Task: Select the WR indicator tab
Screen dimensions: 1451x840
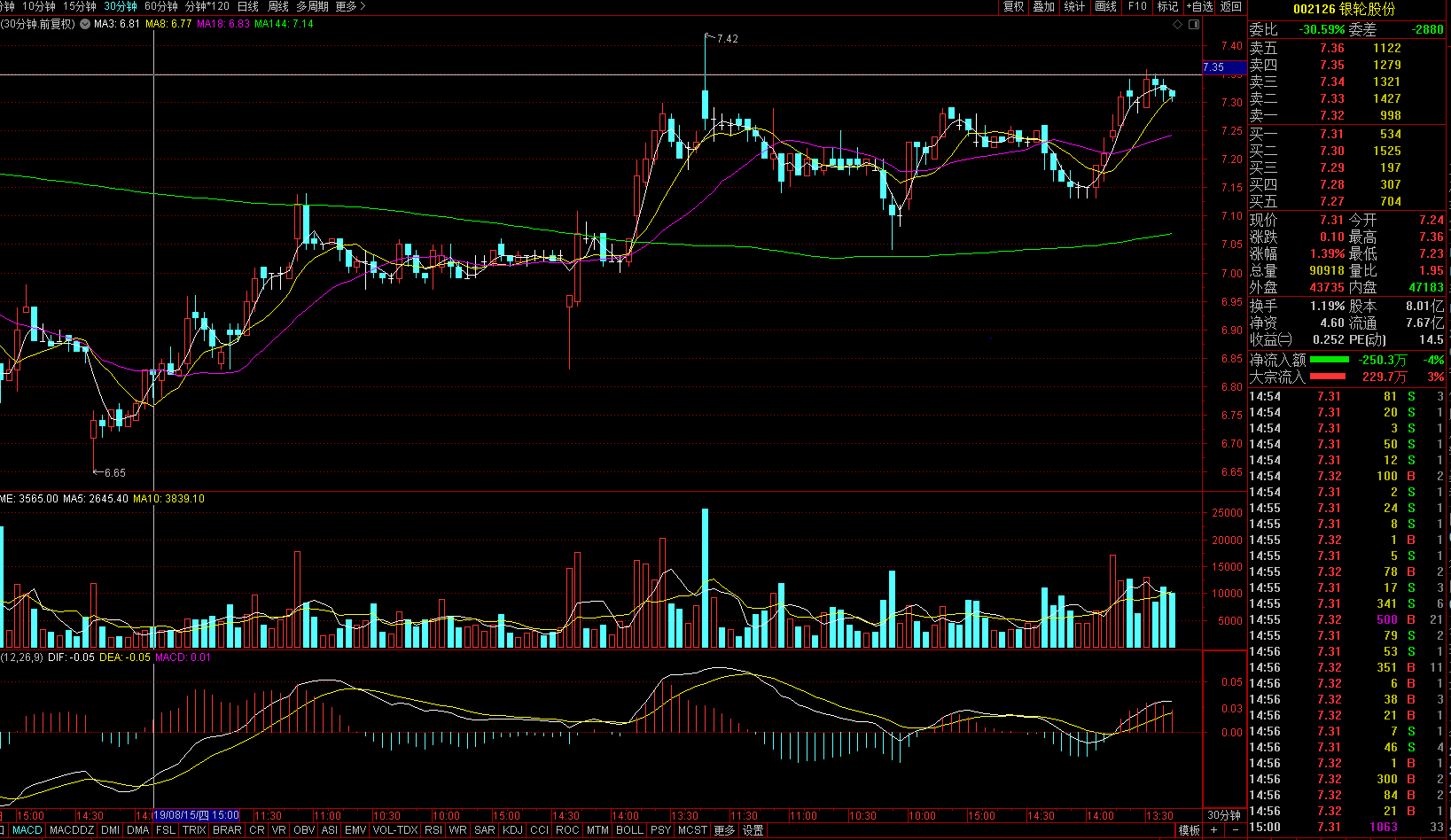Action: [457, 830]
